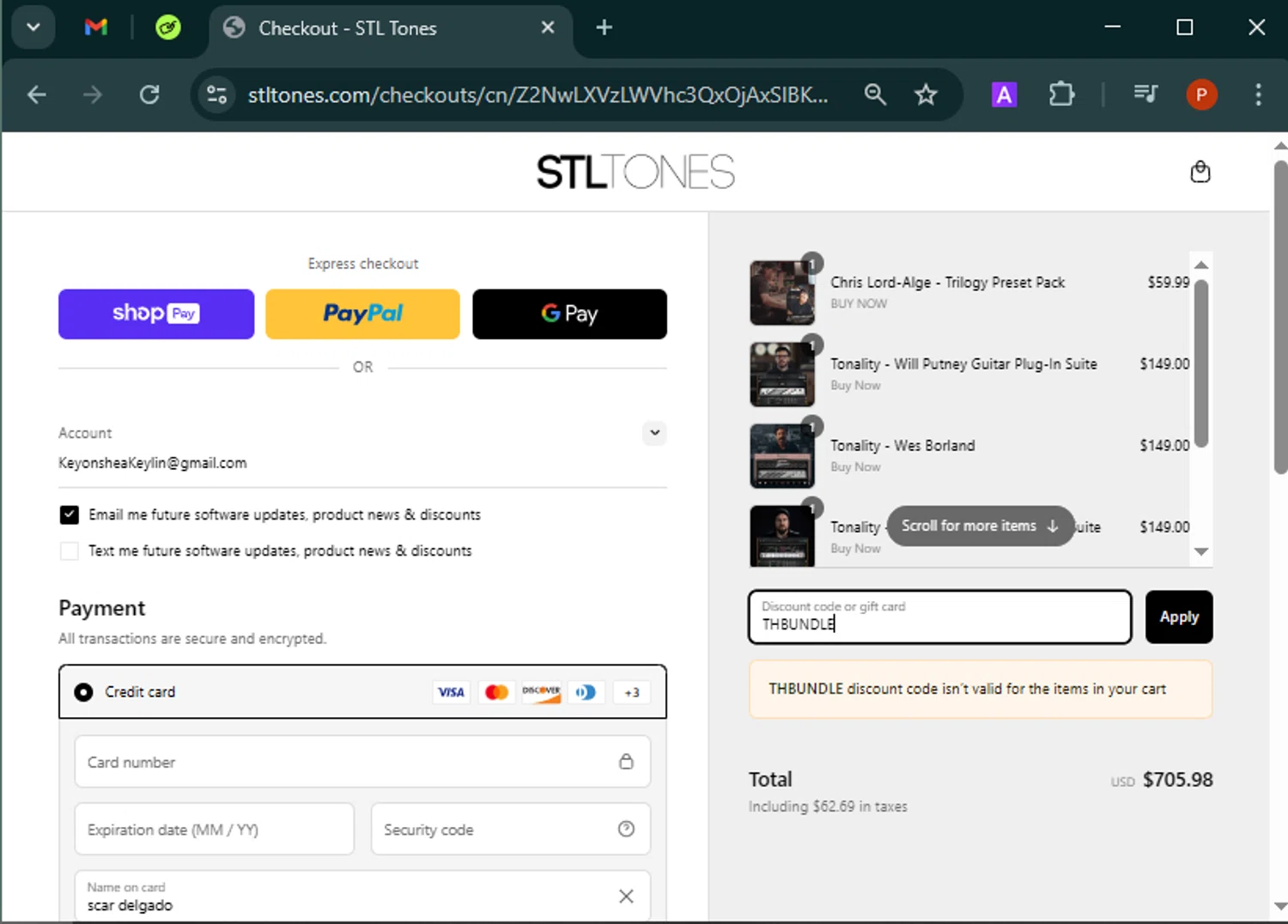This screenshot has height=924, width=1288.
Task: Apply the THBUNDLE discount code
Action: point(1179,617)
